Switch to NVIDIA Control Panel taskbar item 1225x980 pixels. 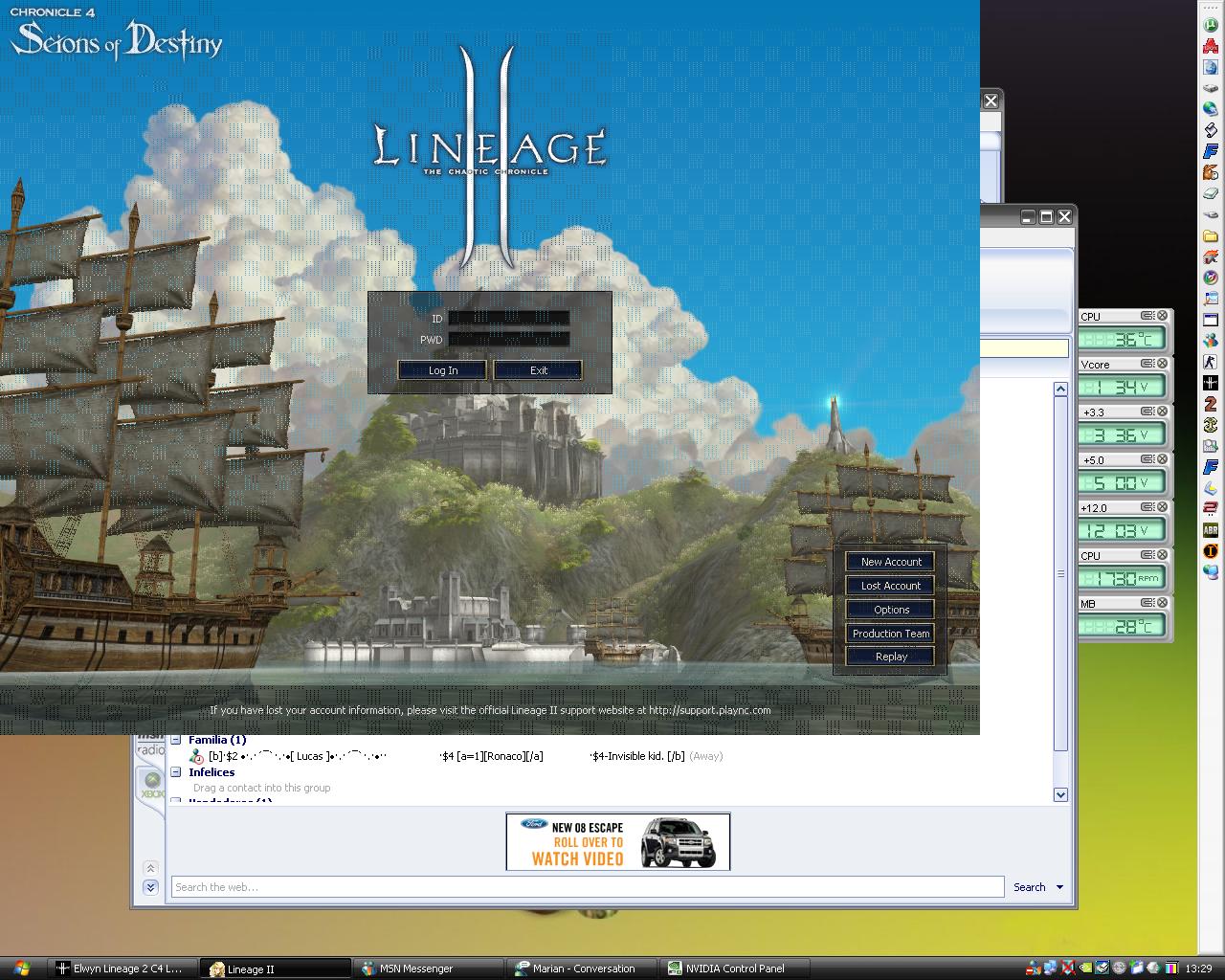tap(735, 969)
